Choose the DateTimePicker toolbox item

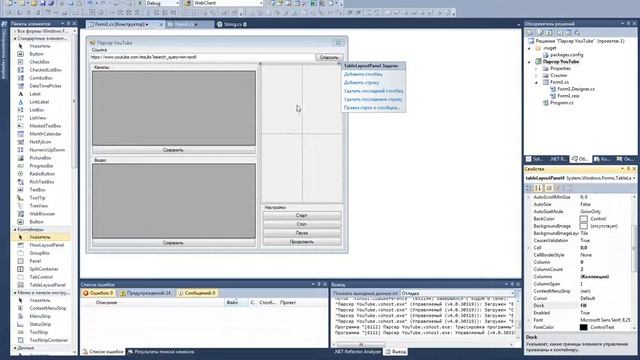pos(45,86)
